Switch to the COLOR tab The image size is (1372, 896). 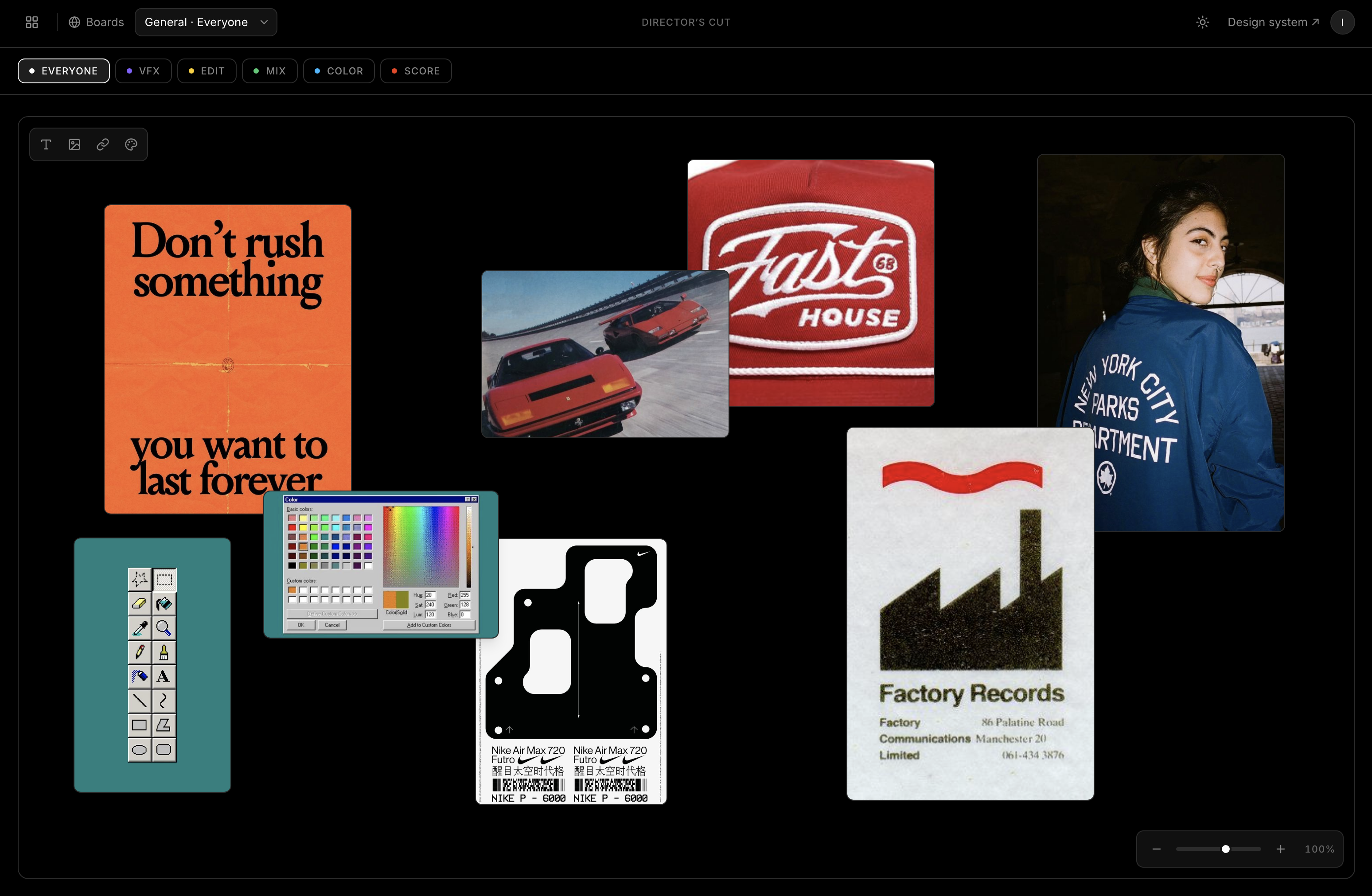[x=339, y=71]
